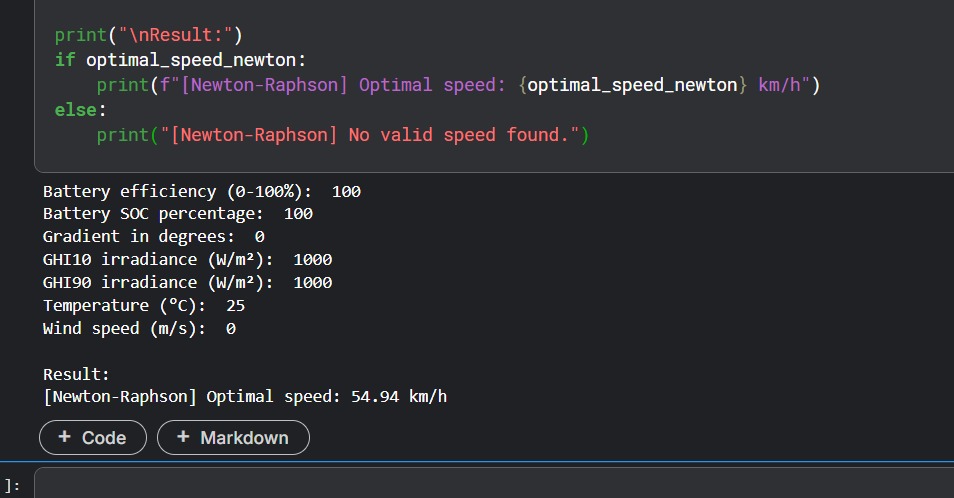
Task: Click the Temperature (°C) output line
Action: (x=143, y=306)
